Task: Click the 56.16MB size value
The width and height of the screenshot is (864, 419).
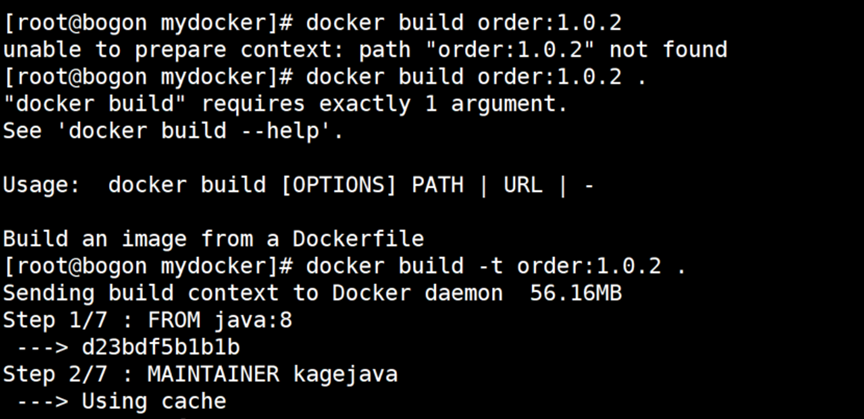Action: click(x=576, y=293)
